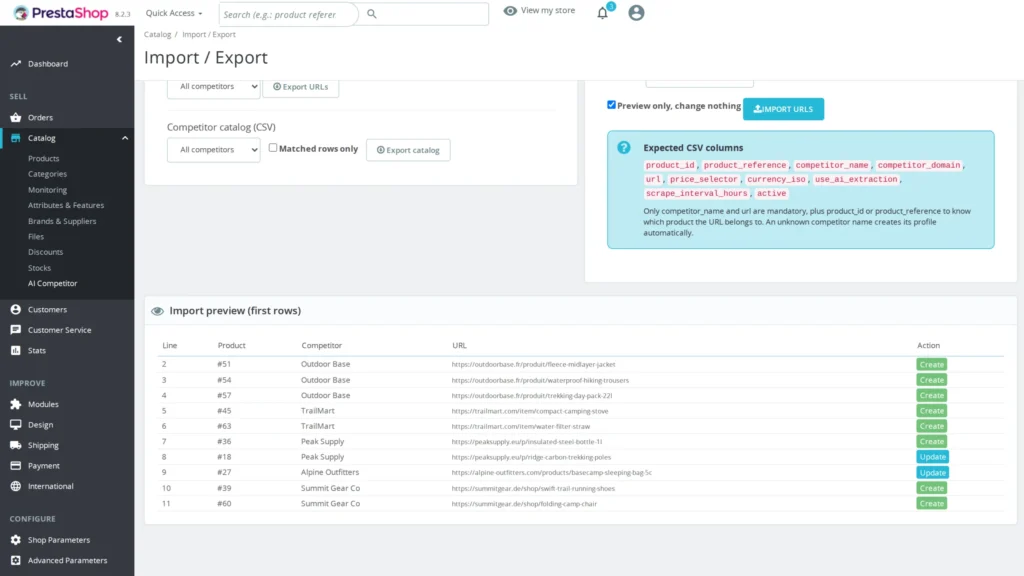Click the PrestaShop logo
The width and height of the screenshot is (1024, 576).
click(x=61, y=13)
